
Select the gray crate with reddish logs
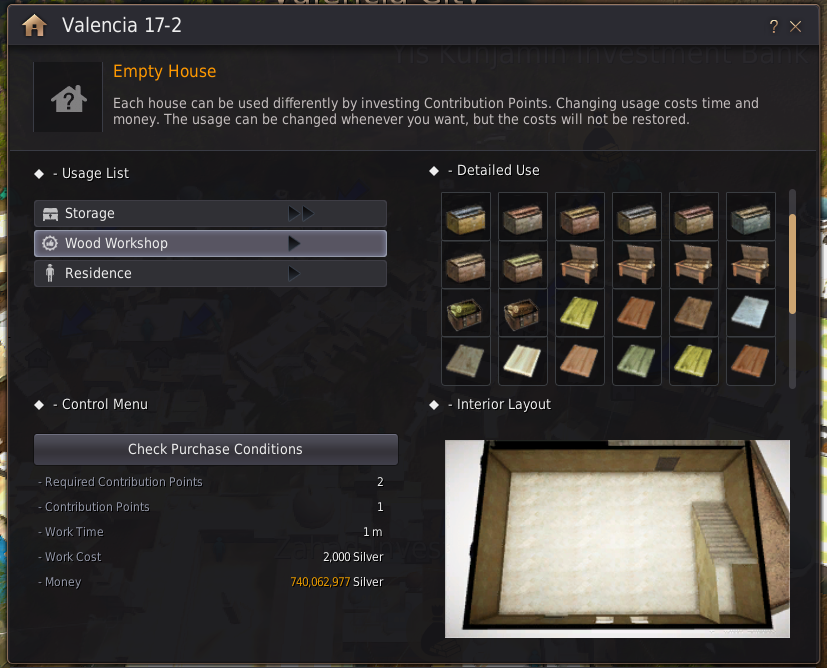[523, 217]
